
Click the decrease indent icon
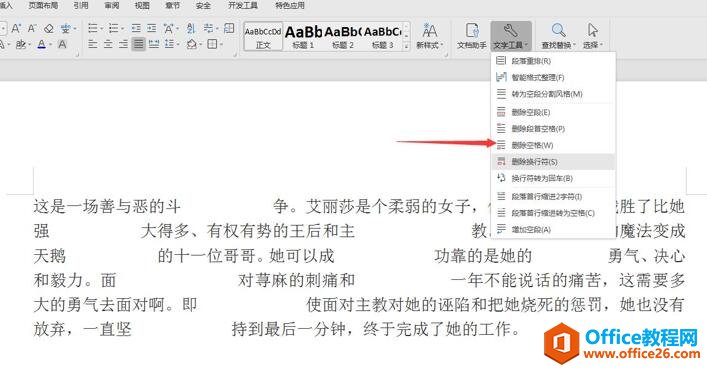[136, 29]
